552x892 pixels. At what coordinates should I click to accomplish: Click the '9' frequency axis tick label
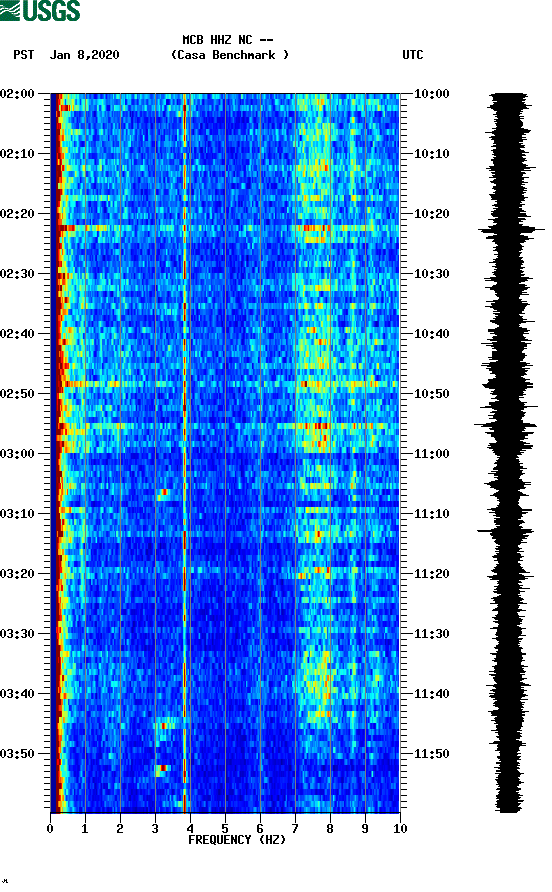[x=365, y=828]
